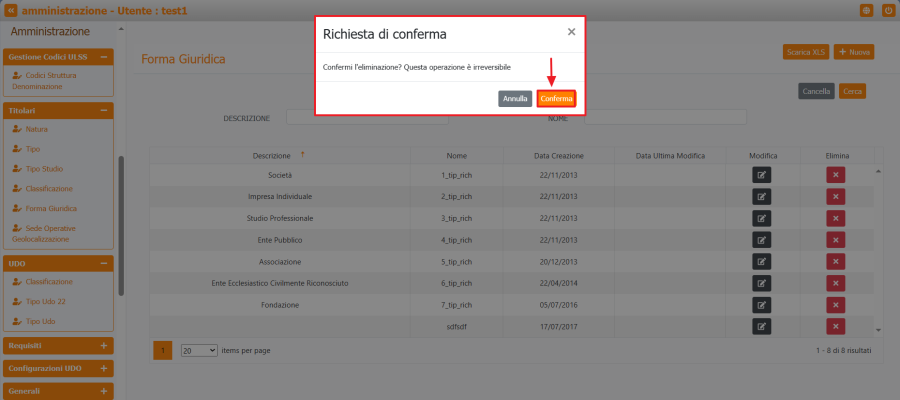Edit the Fondazione row

tap(762, 305)
